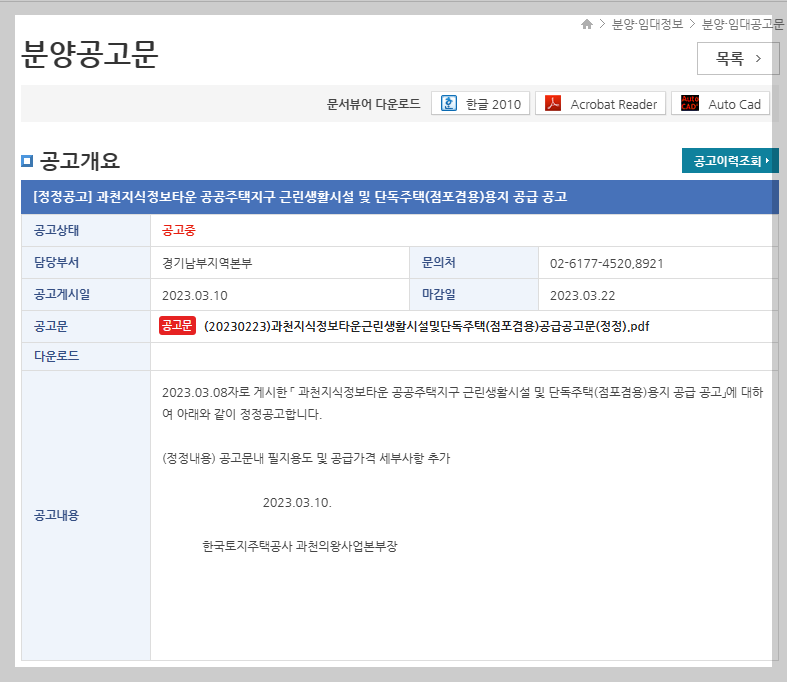This screenshot has width=787, height=682.
Task: Click the 2023.03.10. date in notice body
Action: coord(297,502)
